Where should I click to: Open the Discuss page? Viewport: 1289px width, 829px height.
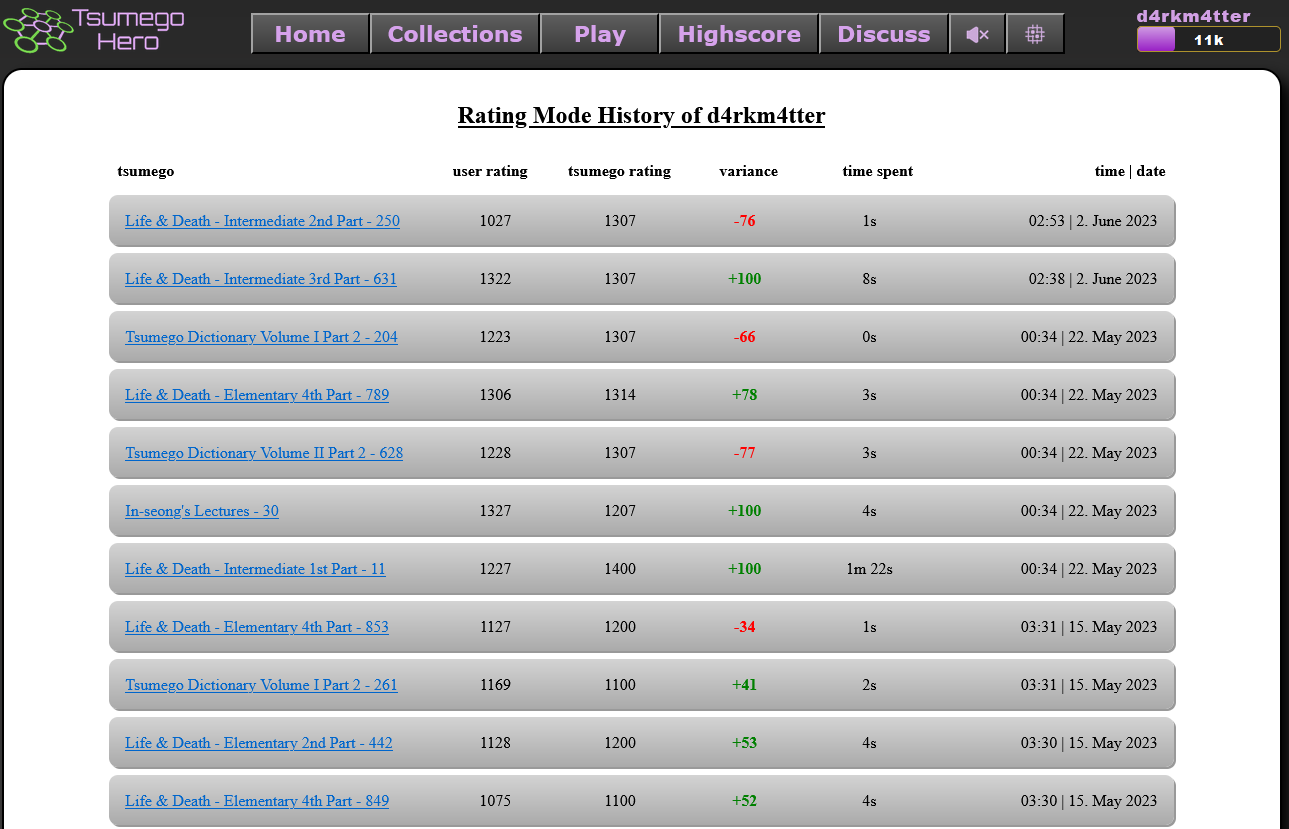(x=883, y=35)
